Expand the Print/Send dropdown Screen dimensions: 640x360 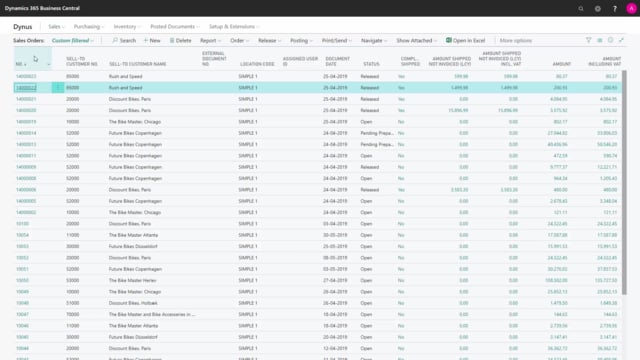337,40
